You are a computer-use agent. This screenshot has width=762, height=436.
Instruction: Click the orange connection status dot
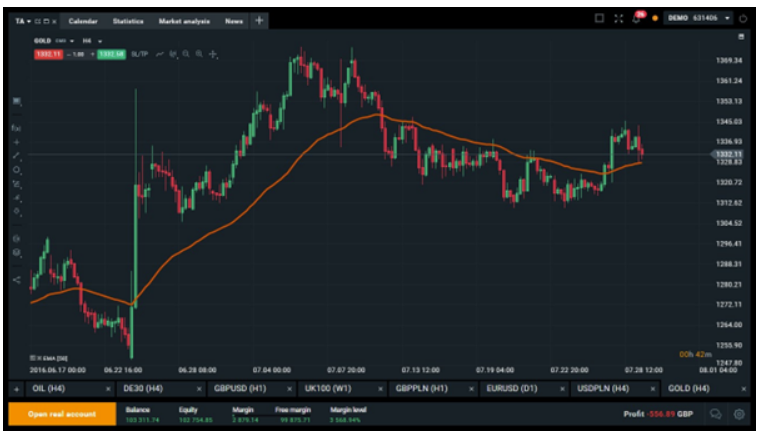click(x=655, y=18)
